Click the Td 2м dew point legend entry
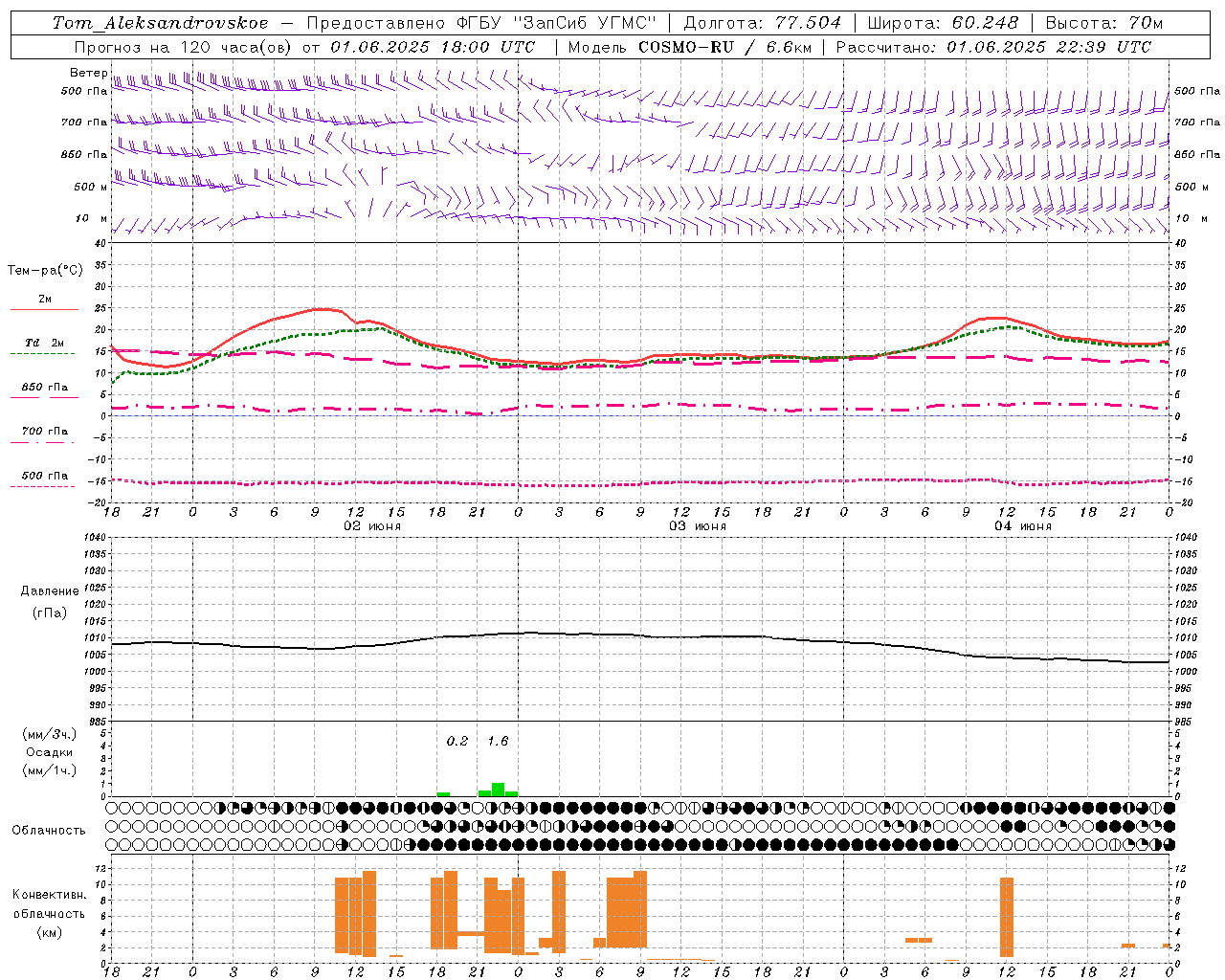This screenshot has height=980, width=1225. [44, 343]
